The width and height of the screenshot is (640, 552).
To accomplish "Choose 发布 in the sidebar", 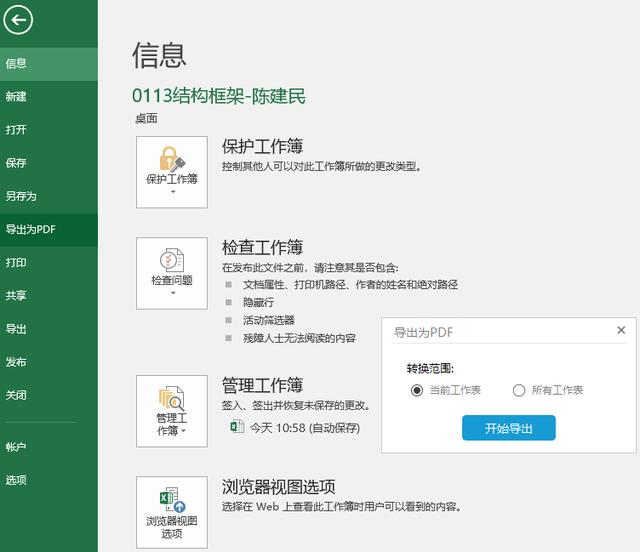I will [x=49, y=362].
